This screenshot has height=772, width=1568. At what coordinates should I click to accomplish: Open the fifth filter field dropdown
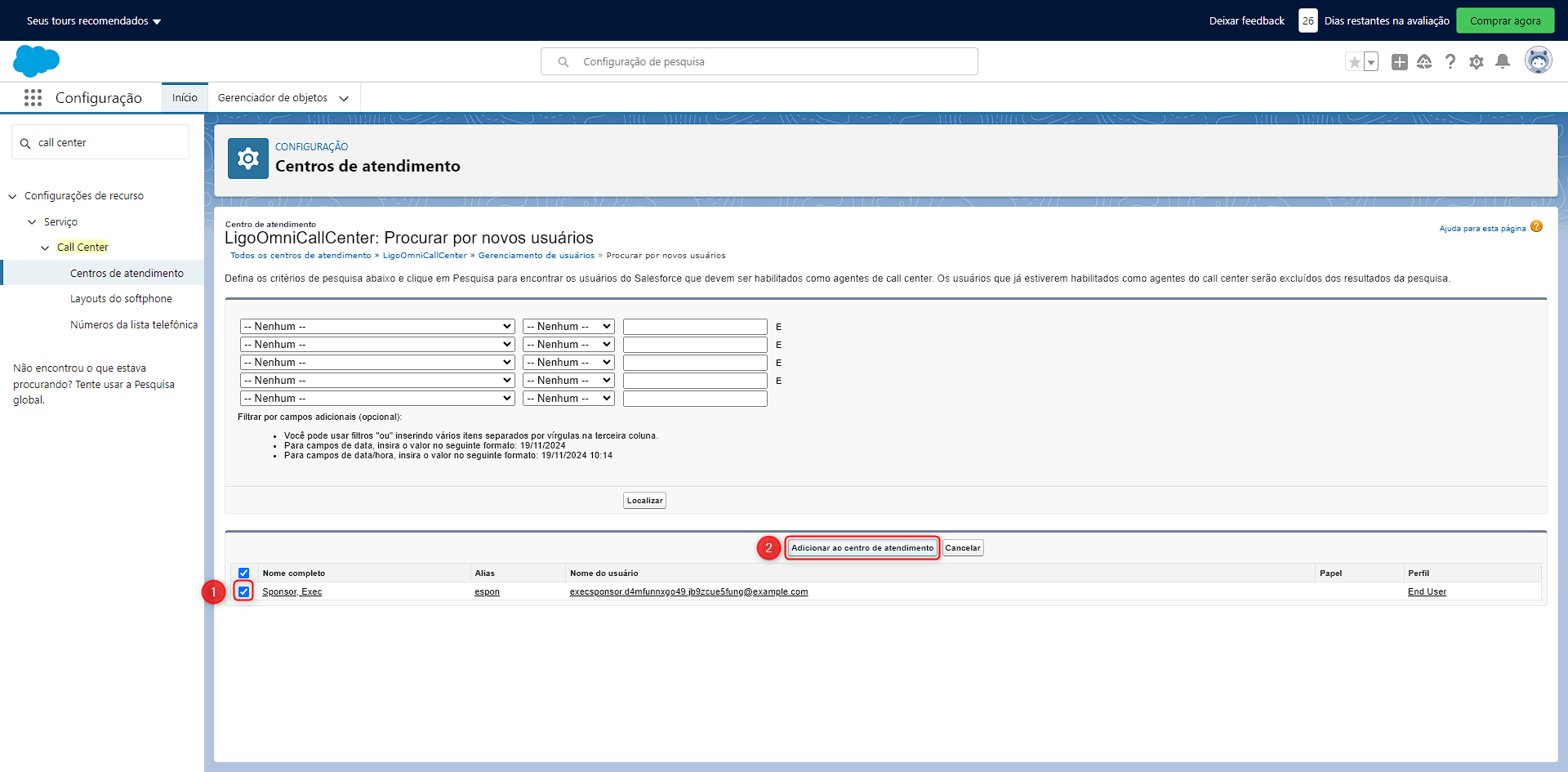(377, 399)
